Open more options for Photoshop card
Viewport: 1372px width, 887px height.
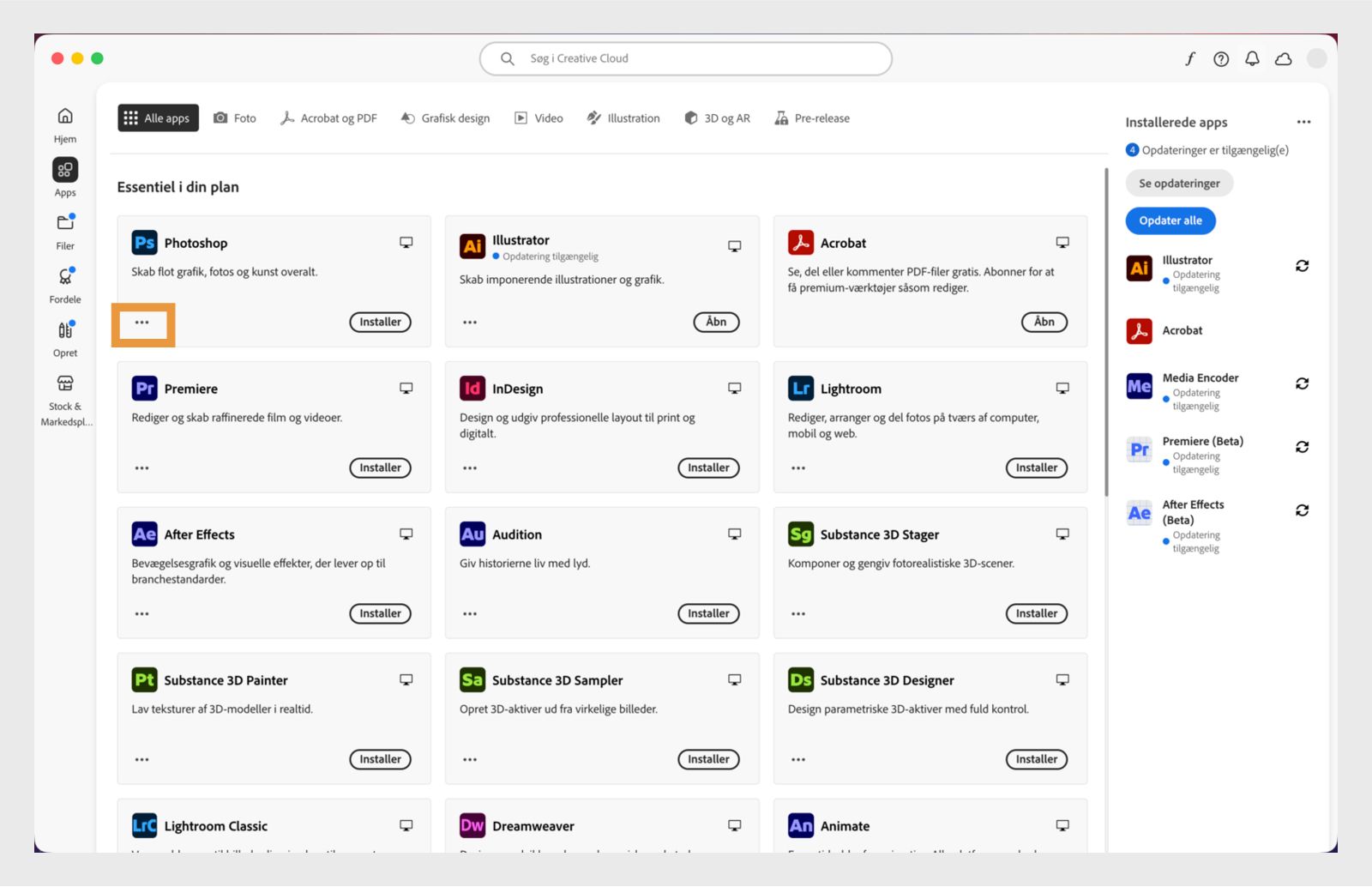click(x=142, y=323)
